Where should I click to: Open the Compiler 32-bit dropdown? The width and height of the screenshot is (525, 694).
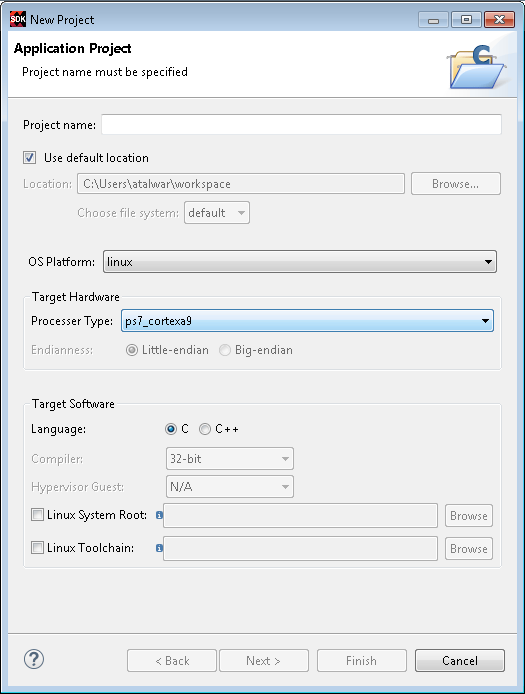230,459
